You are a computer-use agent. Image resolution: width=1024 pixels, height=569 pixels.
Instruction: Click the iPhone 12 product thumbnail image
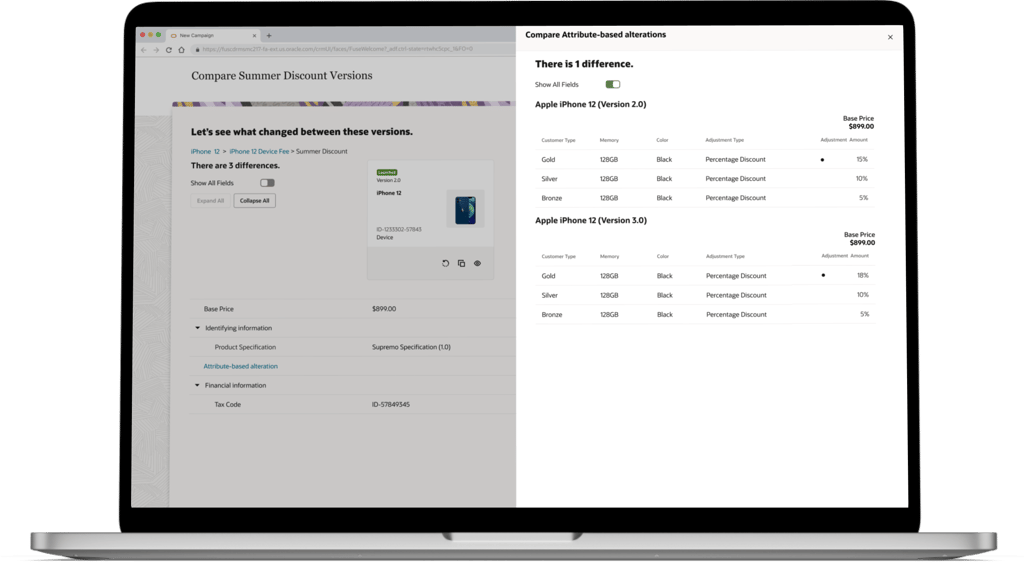coord(465,210)
